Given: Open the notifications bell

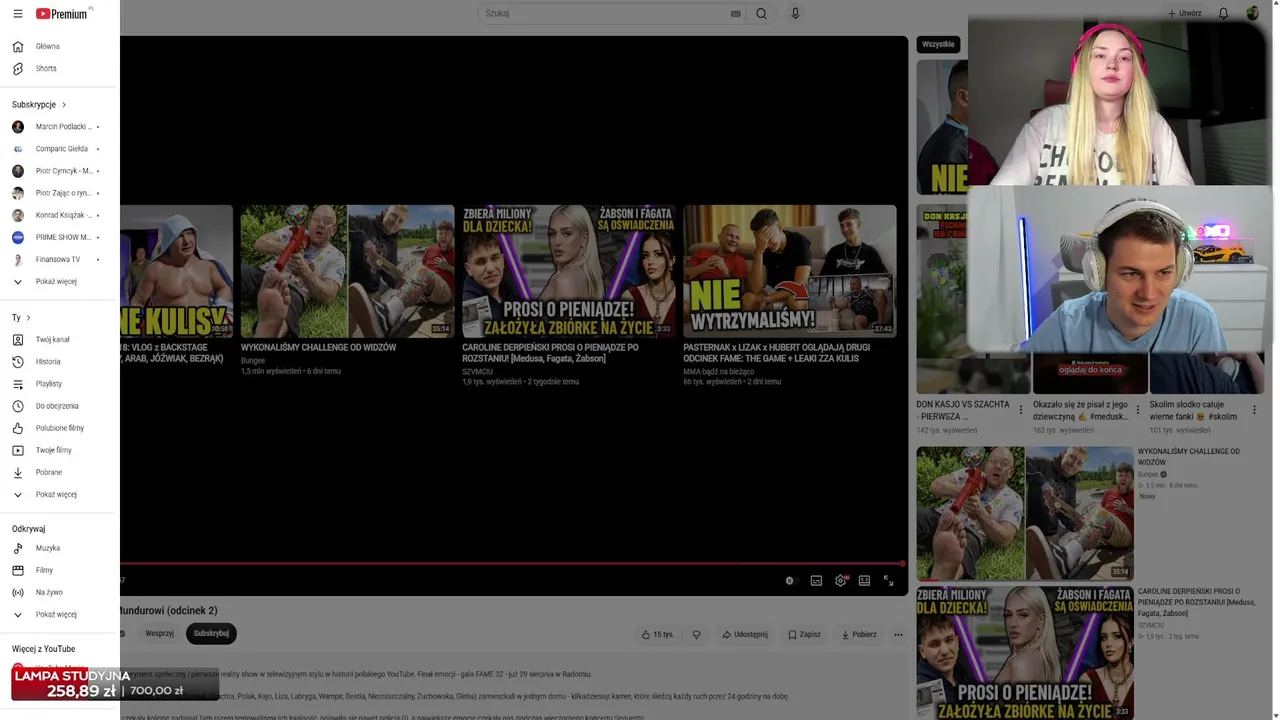Looking at the screenshot, I should click(1223, 14).
